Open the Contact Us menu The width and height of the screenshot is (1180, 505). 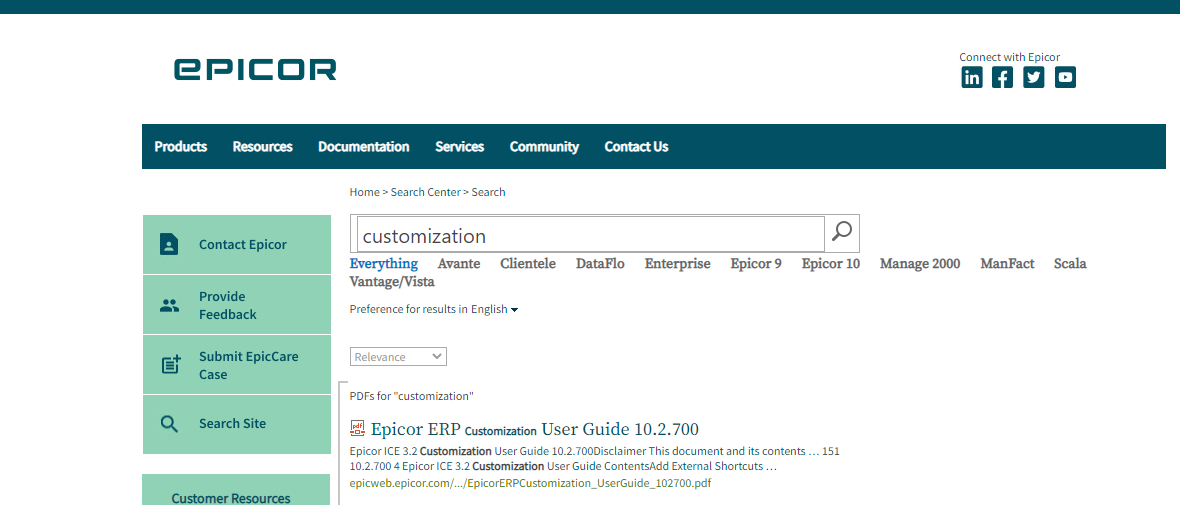(636, 147)
